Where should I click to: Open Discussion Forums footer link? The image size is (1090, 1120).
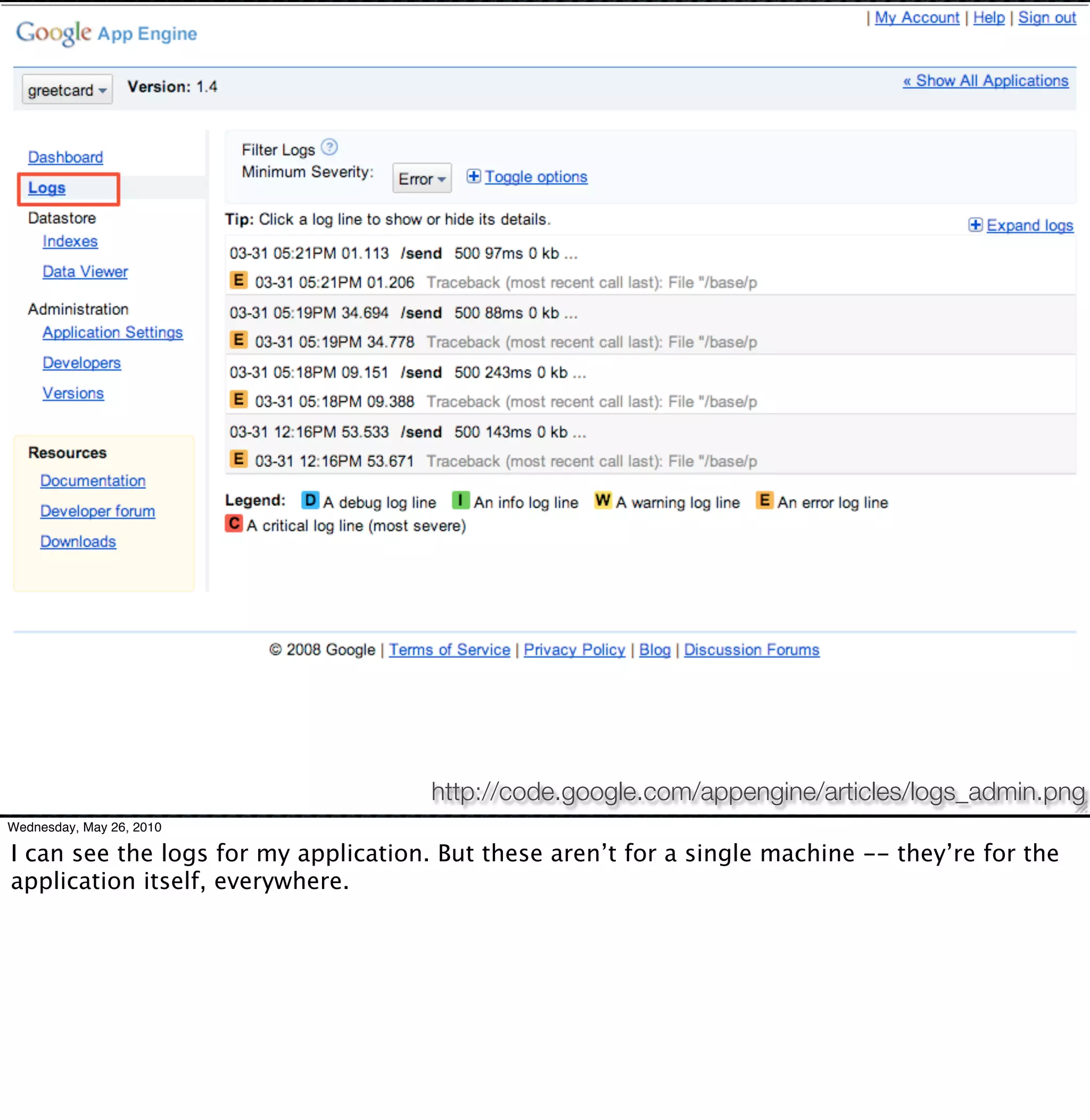(x=752, y=650)
